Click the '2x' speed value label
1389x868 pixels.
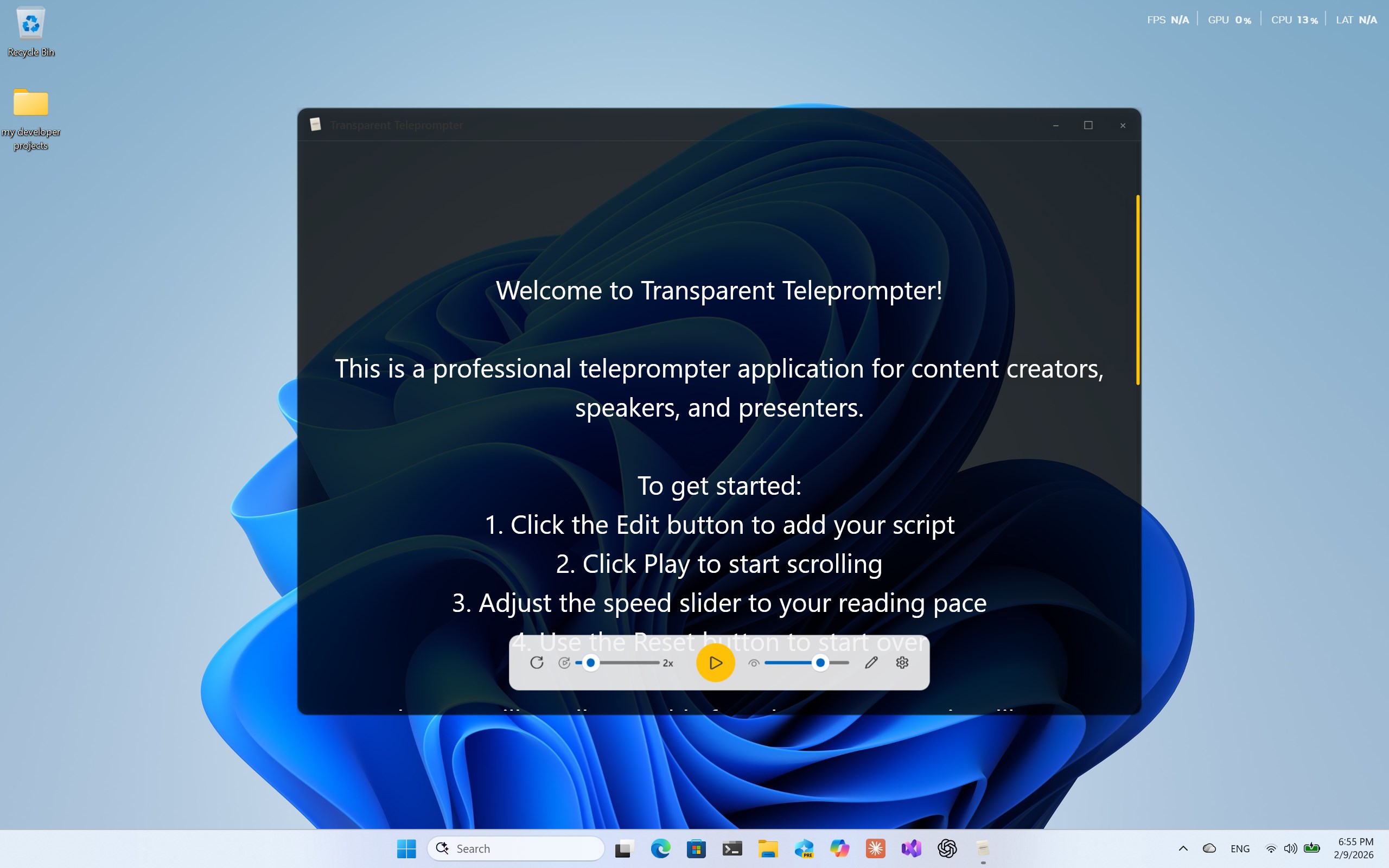click(668, 663)
